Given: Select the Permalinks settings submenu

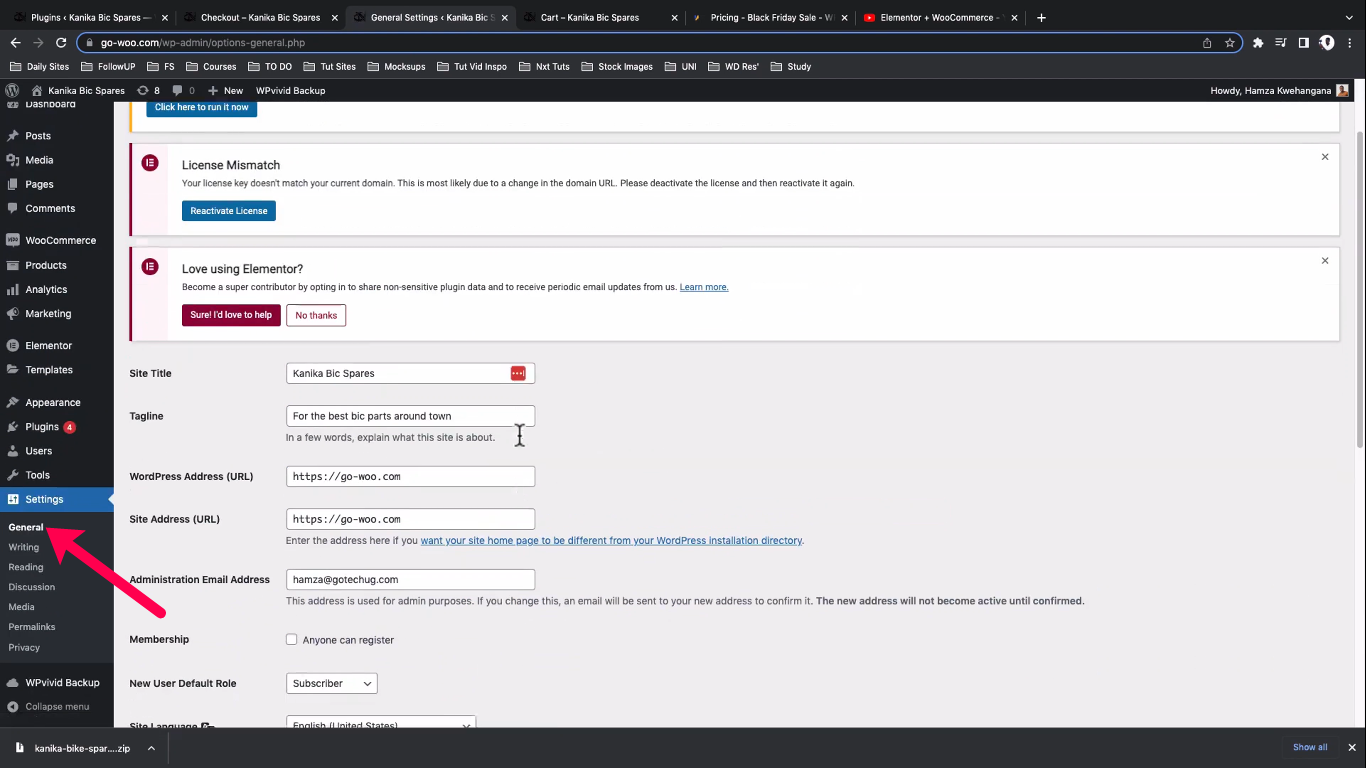Looking at the screenshot, I should click(32, 627).
